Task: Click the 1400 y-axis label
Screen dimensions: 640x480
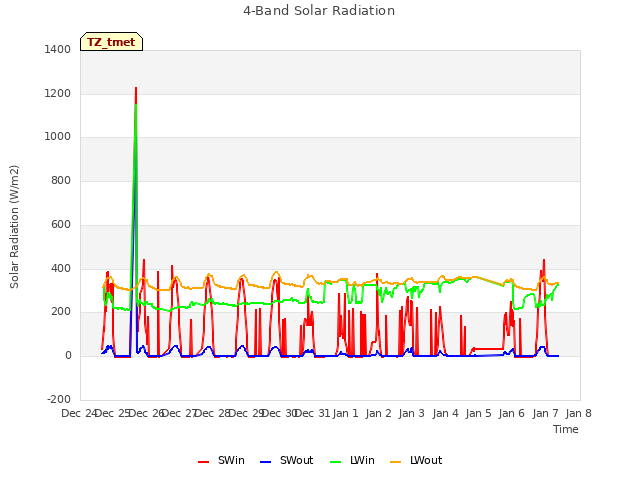Action: point(58,49)
